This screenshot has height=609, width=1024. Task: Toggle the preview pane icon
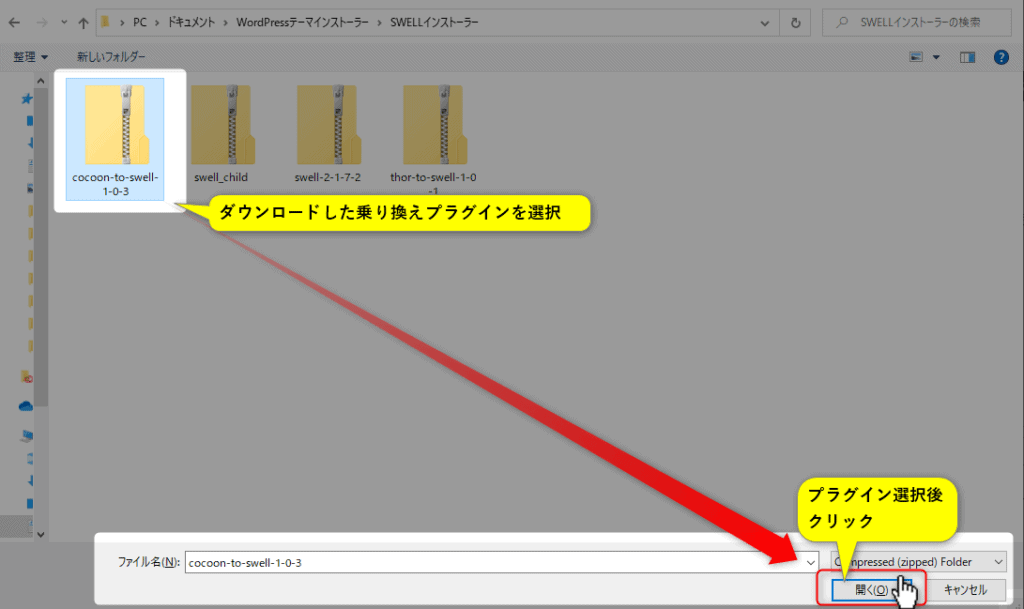point(967,57)
